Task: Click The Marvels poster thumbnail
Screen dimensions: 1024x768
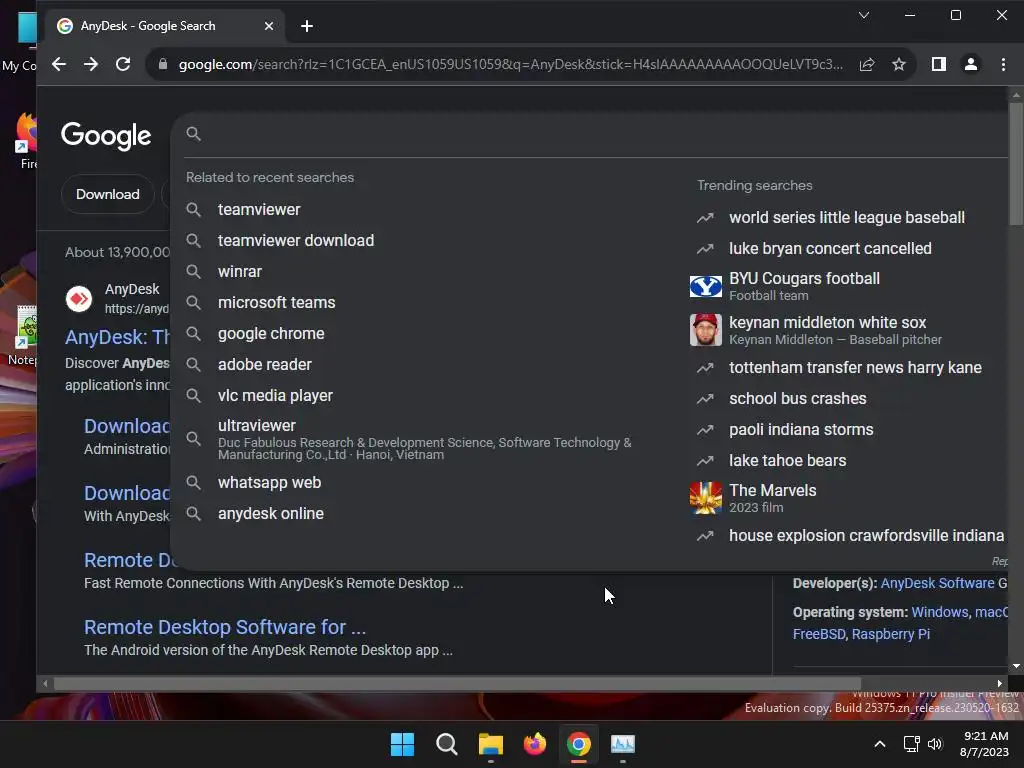Action: point(706,498)
